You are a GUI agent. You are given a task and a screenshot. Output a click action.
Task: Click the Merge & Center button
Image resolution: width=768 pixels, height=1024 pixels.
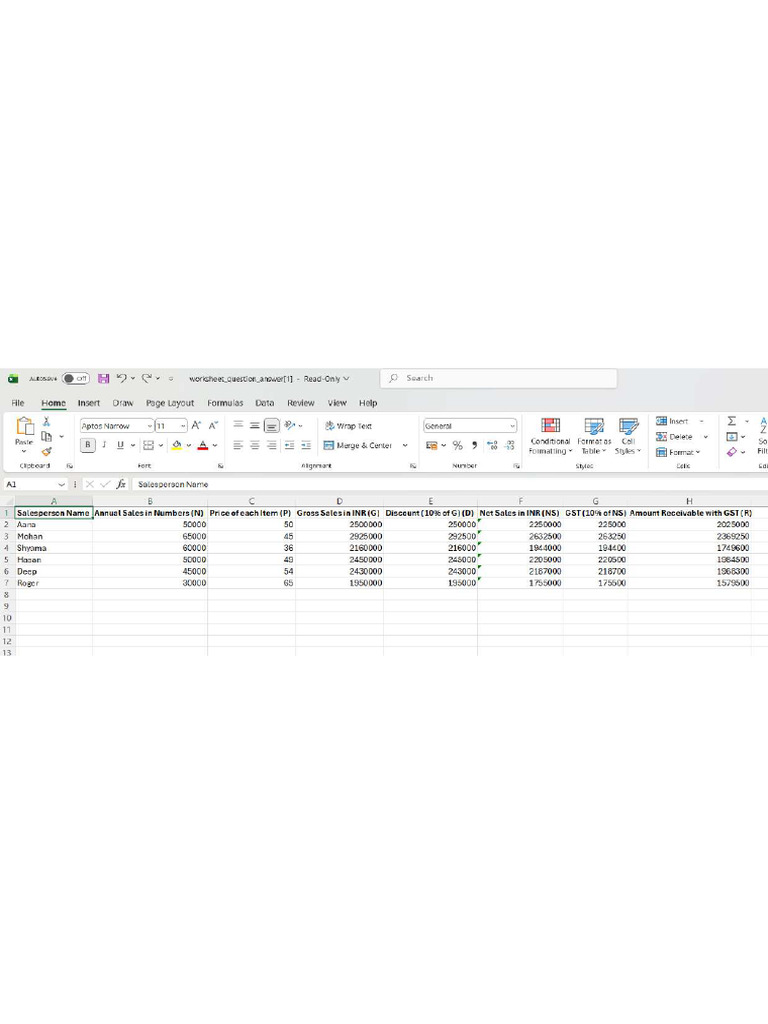click(x=358, y=445)
